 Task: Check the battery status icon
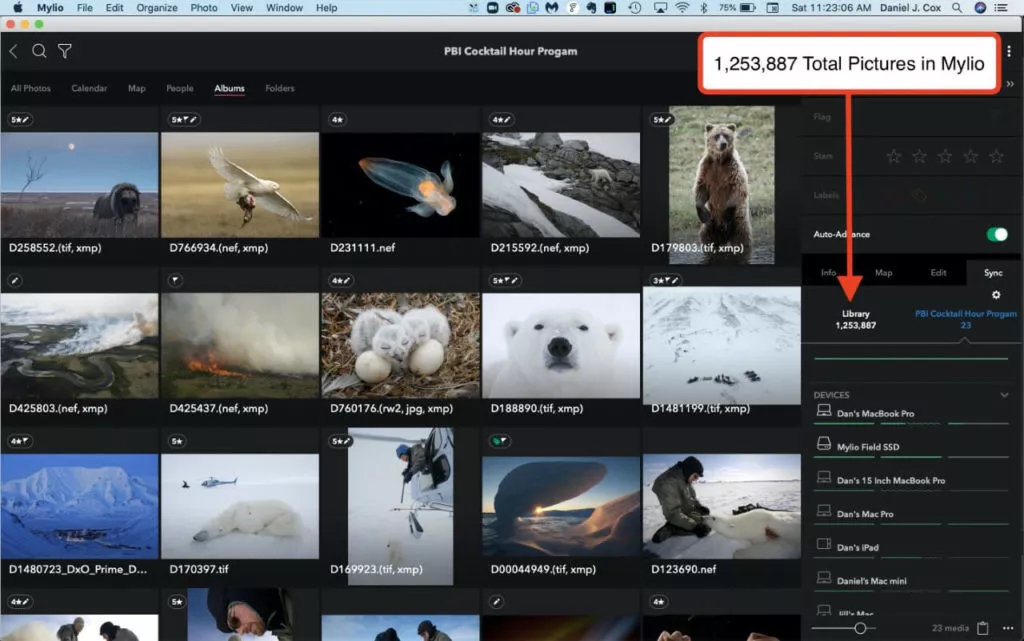click(x=748, y=8)
